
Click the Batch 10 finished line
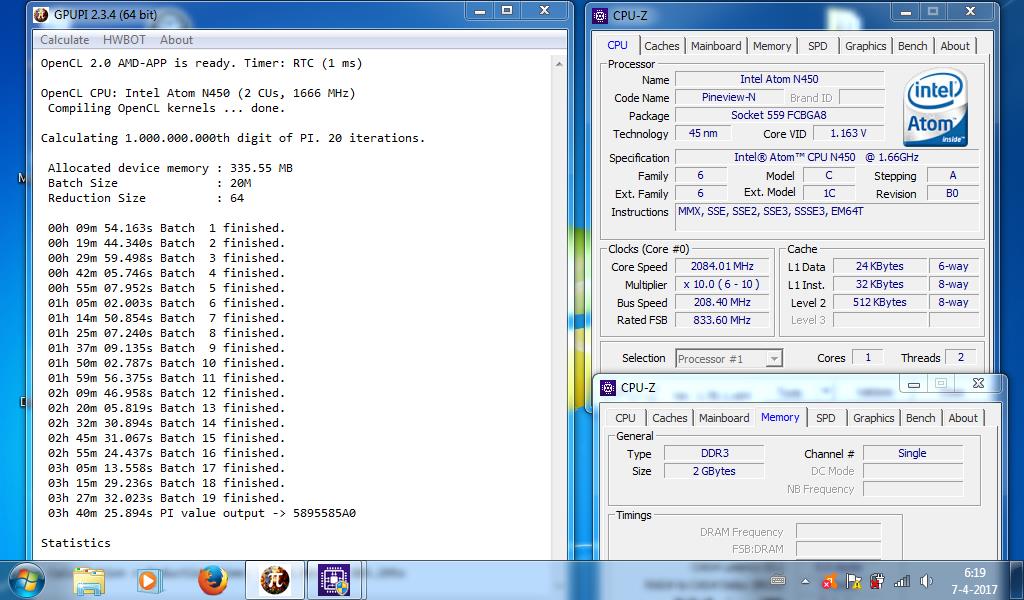pos(167,363)
